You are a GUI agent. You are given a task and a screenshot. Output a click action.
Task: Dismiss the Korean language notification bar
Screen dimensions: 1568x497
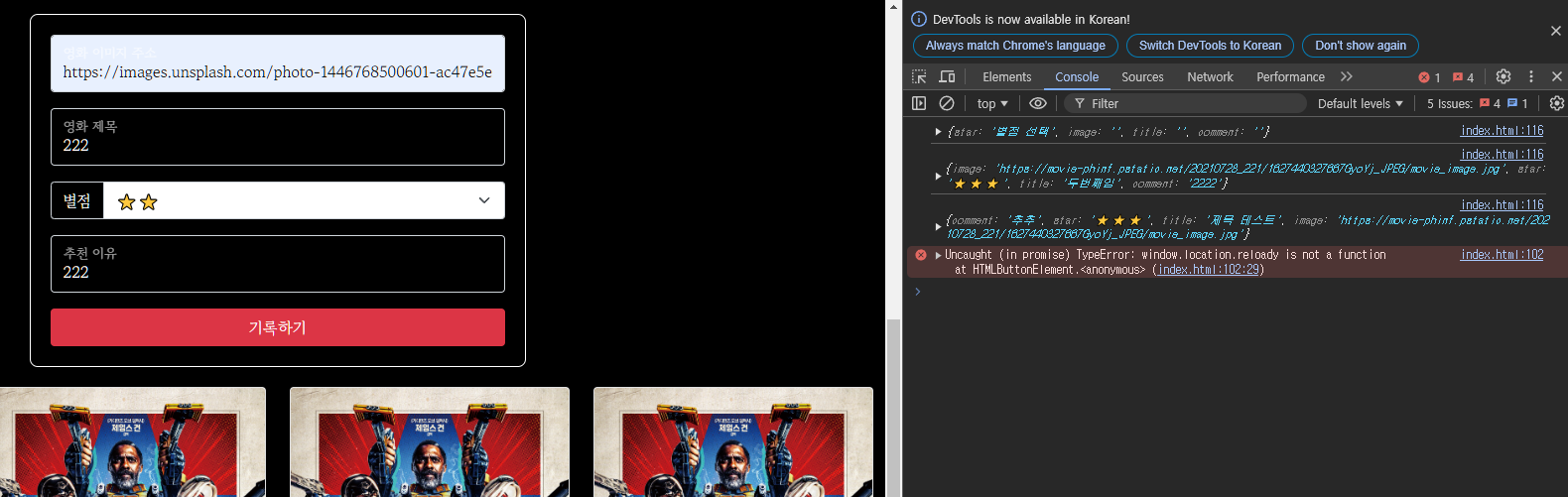[x=1555, y=31]
